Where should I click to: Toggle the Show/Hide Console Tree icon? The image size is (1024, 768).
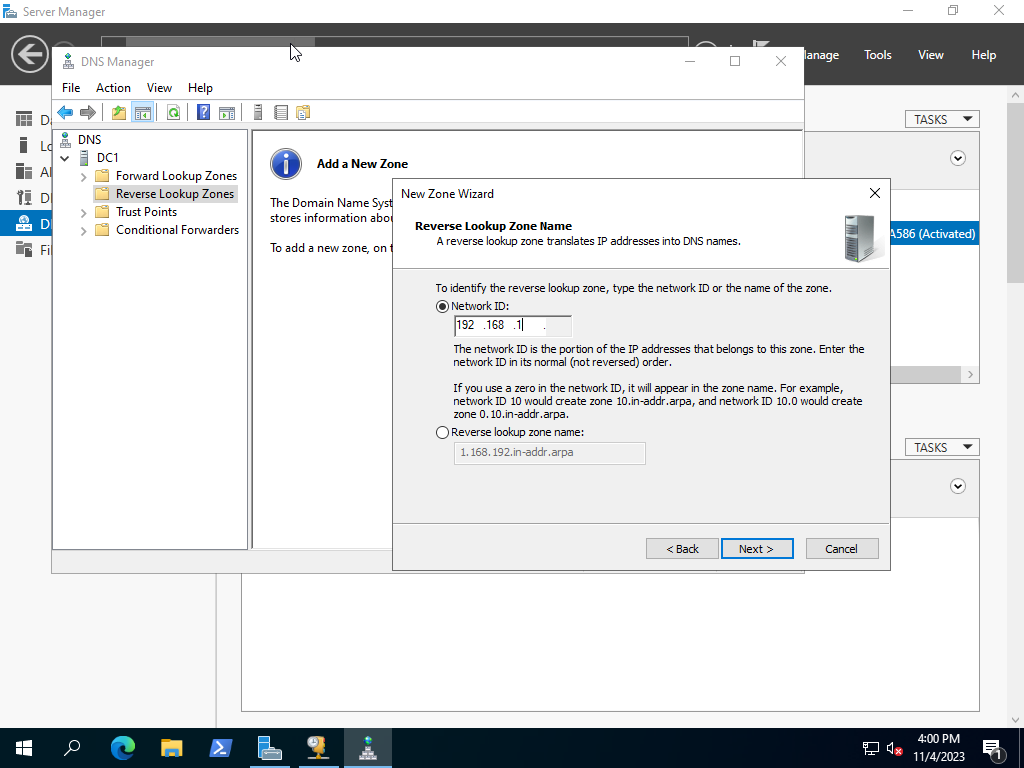(x=143, y=113)
